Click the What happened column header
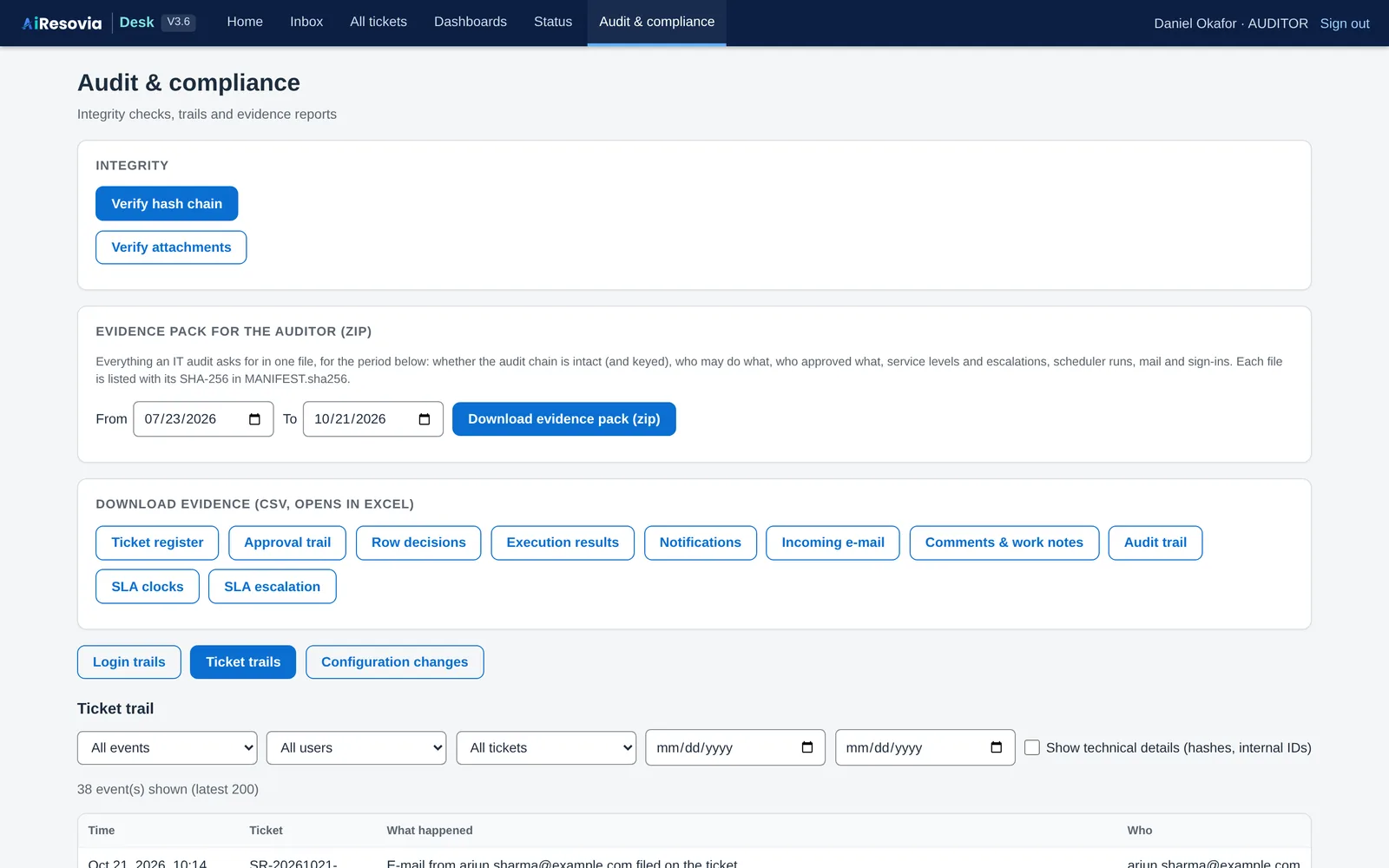Screen dimensions: 1389x868 430,831
